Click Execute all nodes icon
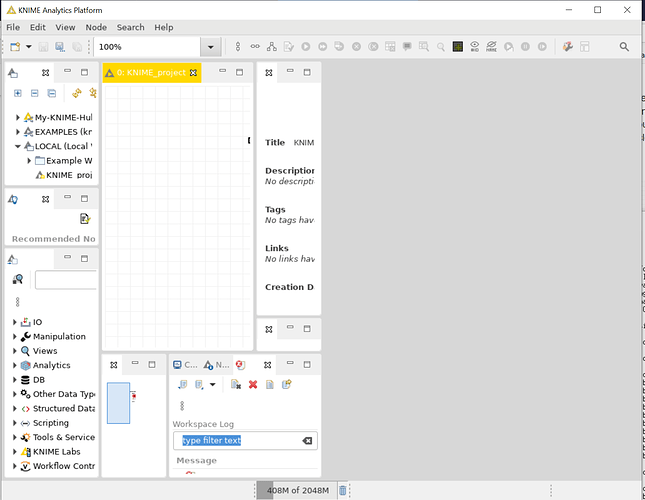Screen dimensions: 645x500 click(322, 46)
